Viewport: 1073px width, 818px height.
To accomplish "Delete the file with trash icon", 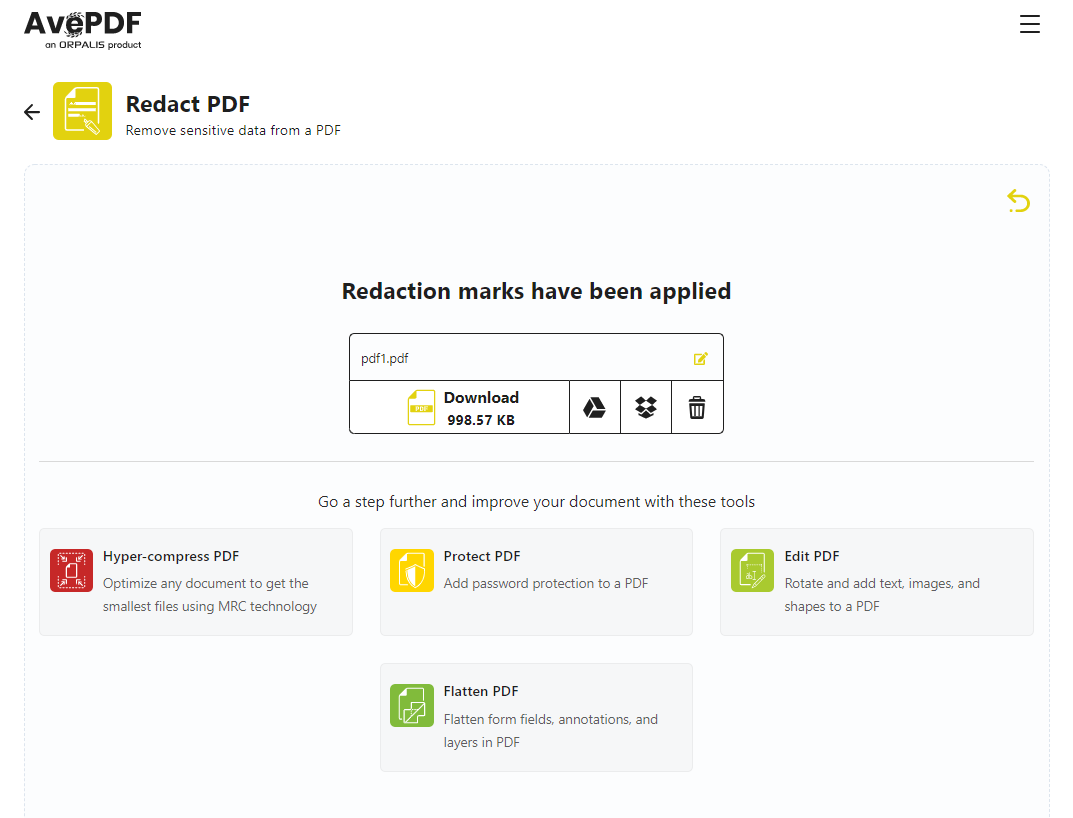I will pyautogui.click(x=697, y=407).
